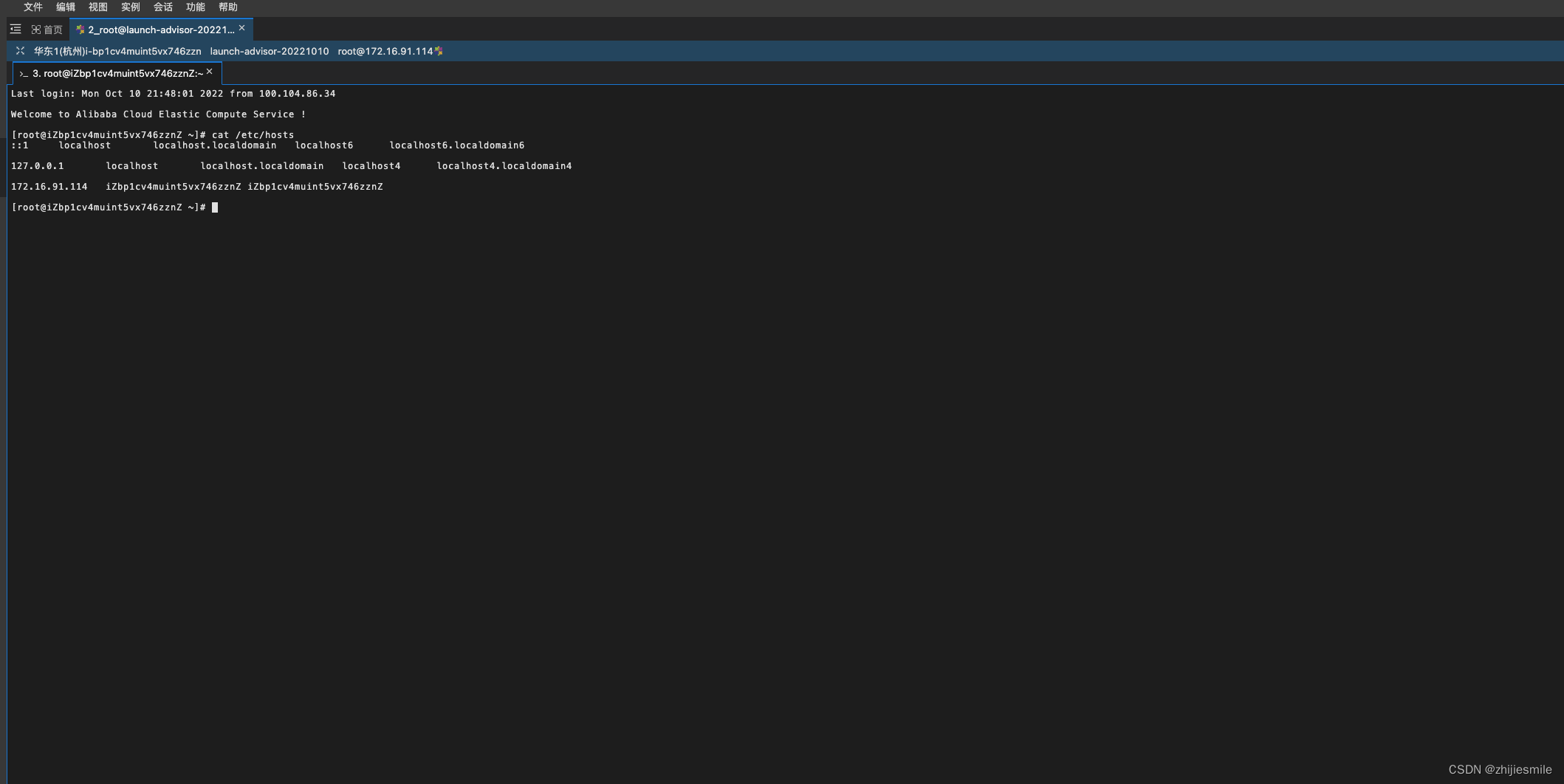Click the Welcome to Alibaba Cloud message
Image resolution: width=1564 pixels, height=784 pixels.
[x=159, y=114]
